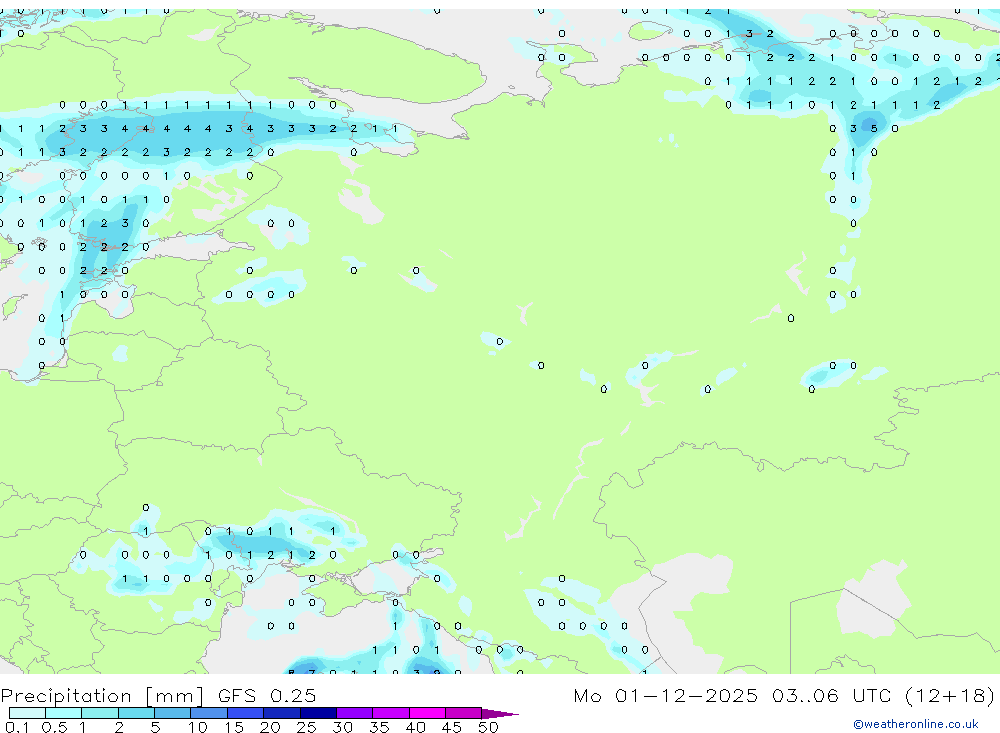Select the 0.5–1 mm legend color swatch

[64, 713]
